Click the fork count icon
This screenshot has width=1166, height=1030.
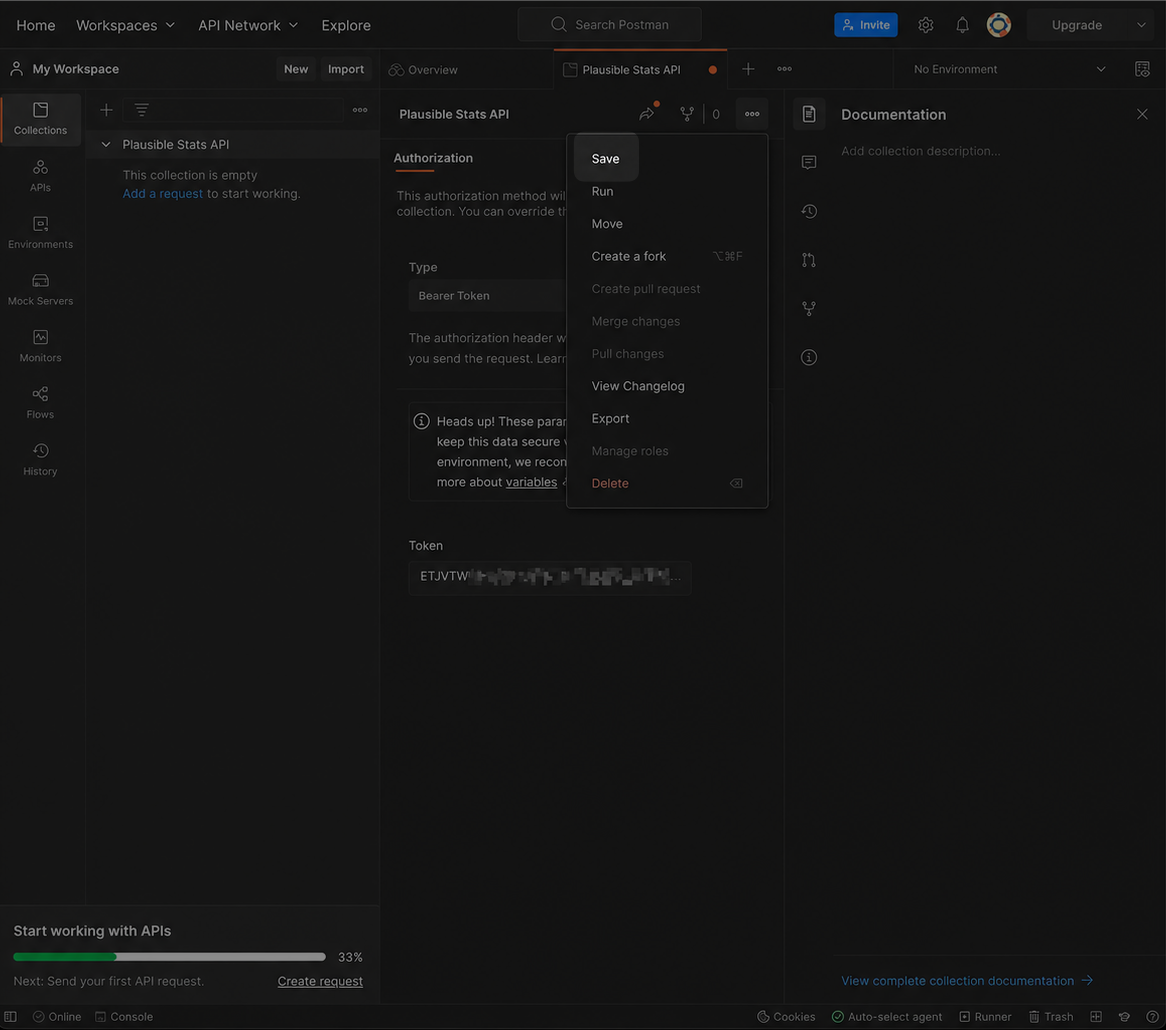click(x=687, y=114)
